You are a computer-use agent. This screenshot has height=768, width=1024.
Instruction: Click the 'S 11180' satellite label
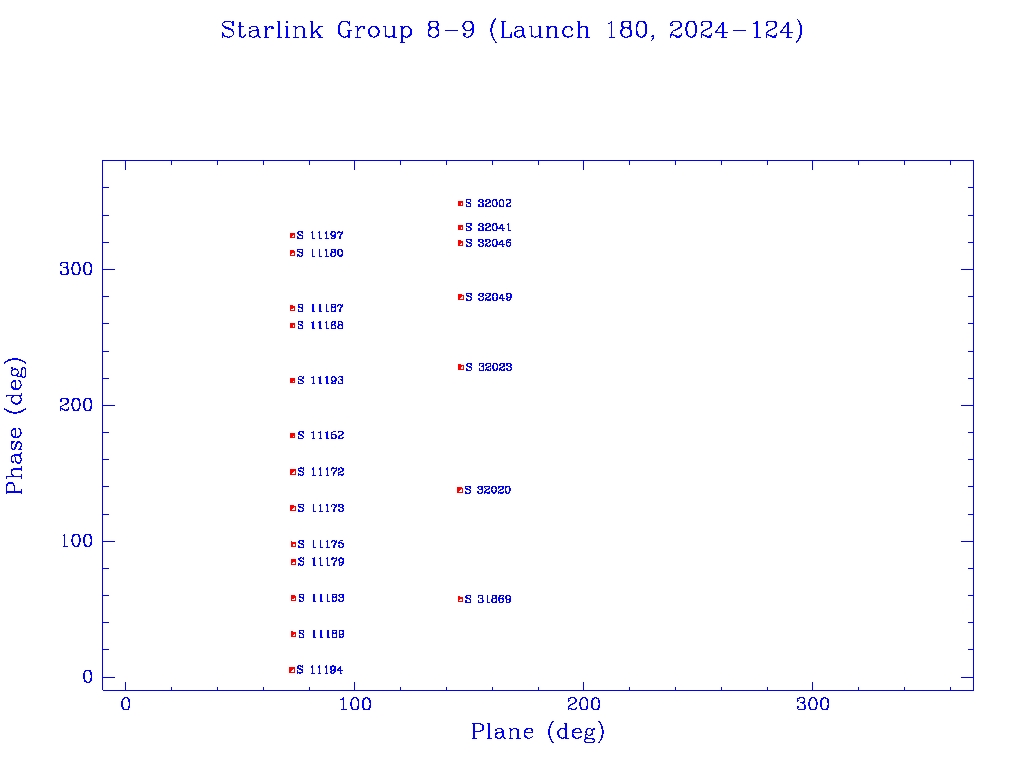(x=320, y=253)
